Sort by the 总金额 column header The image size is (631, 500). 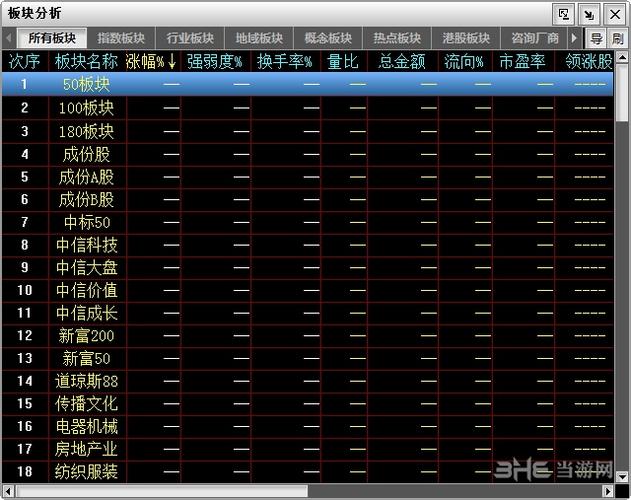point(402,61)
